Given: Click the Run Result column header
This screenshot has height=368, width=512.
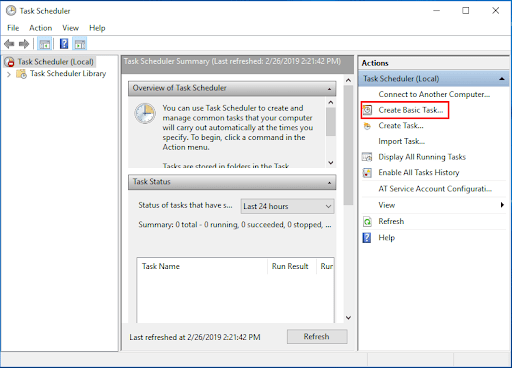Looking at the screenshot, I should tap(291, 266).
